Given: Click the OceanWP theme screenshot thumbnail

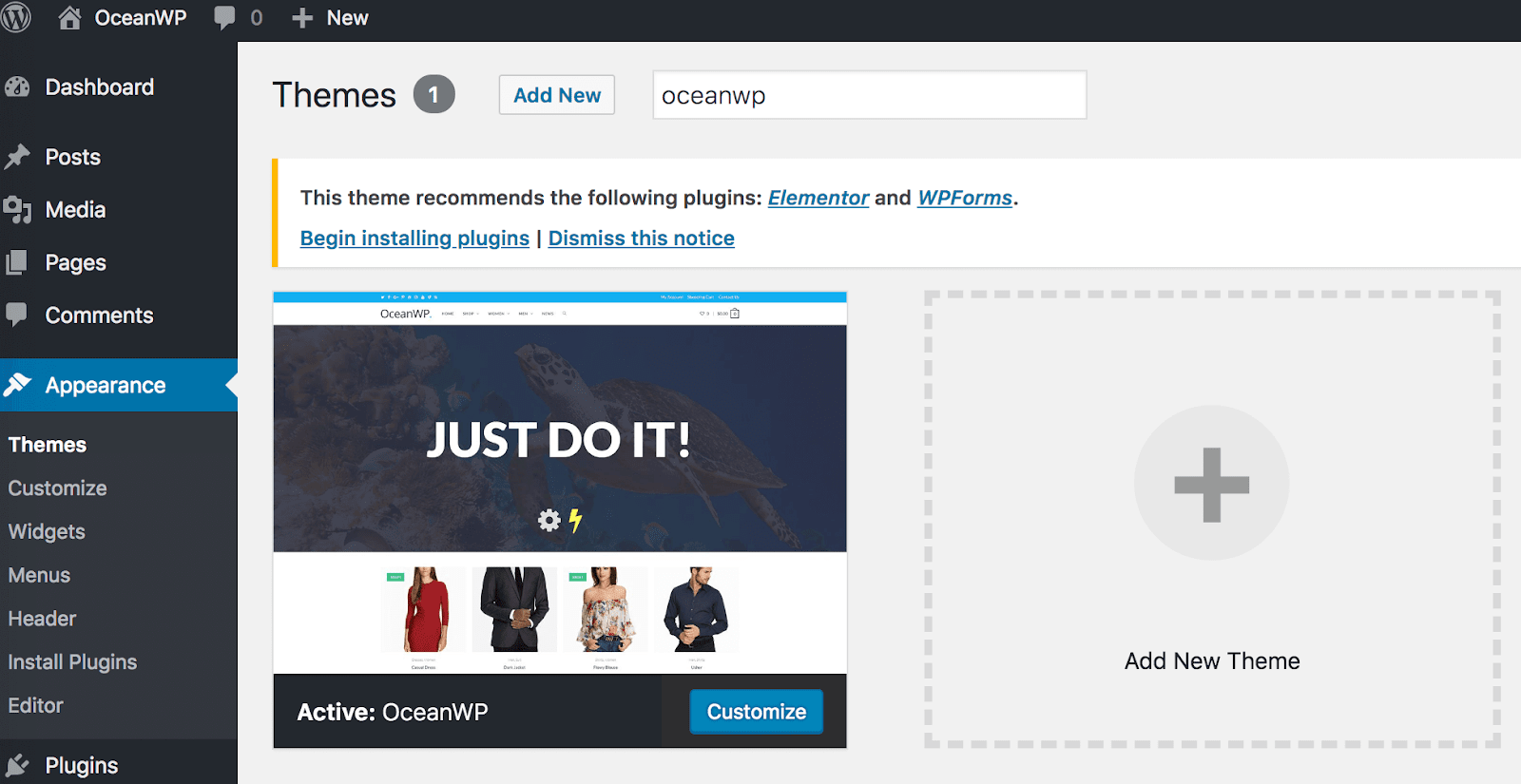Looking at the screenshot, I should [x=560, y=483].
